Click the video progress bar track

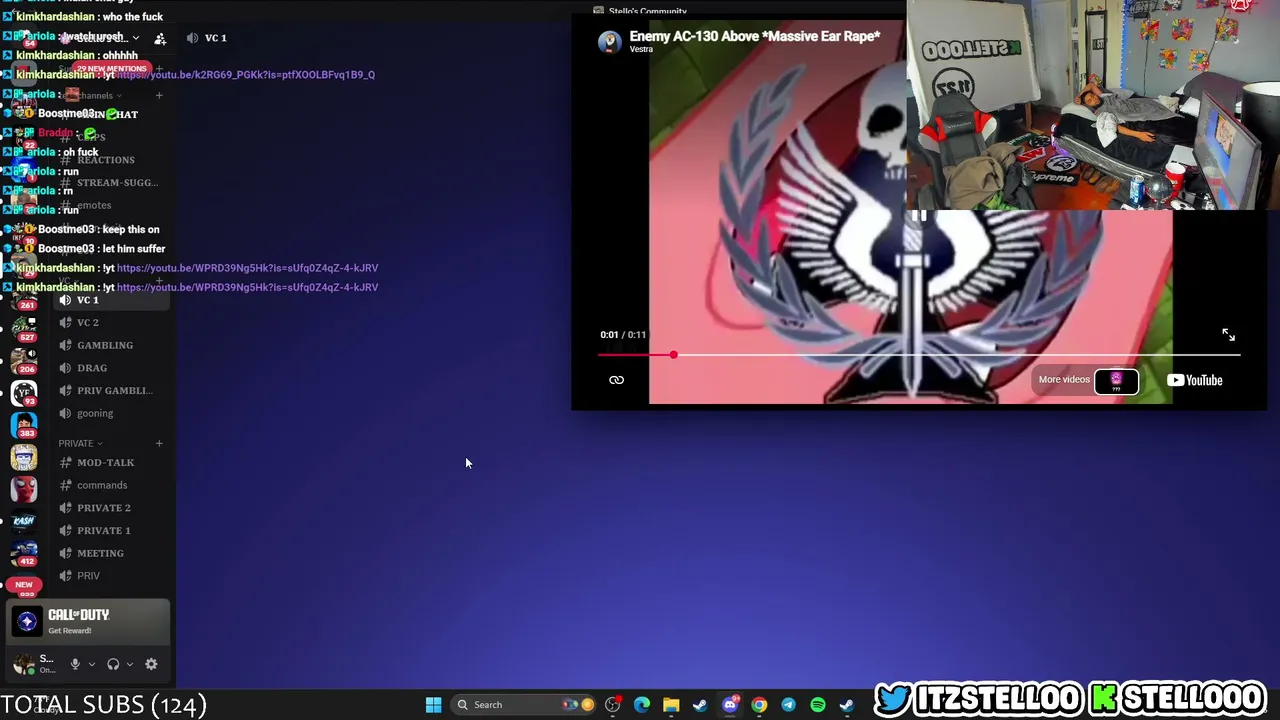click(919, 355)
